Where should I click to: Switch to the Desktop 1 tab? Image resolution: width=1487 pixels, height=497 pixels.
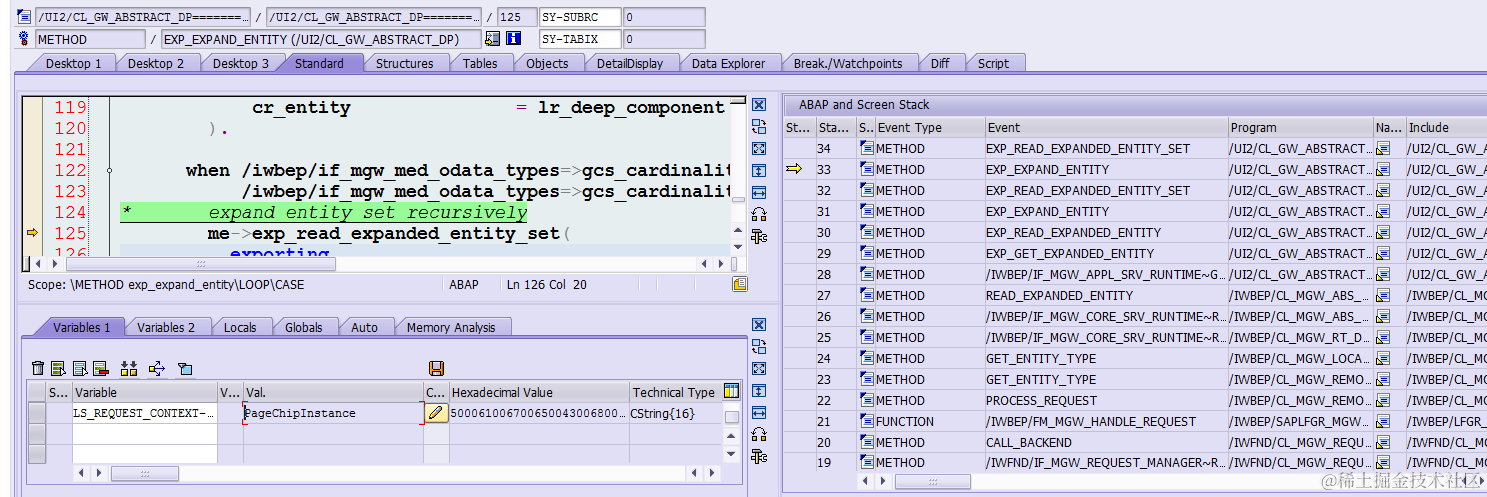tap(73, 63)
